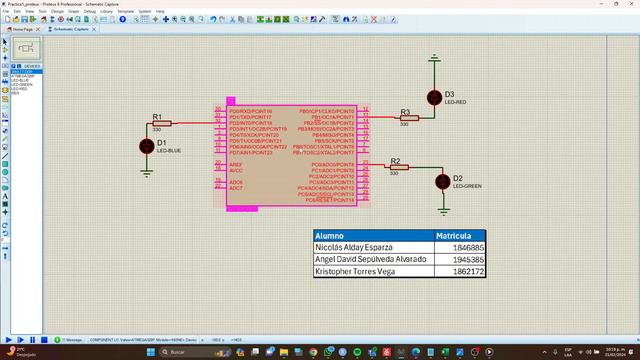Click the binoculars search icon
Screen dimensions: 640x360
click(x=346, y=19)
